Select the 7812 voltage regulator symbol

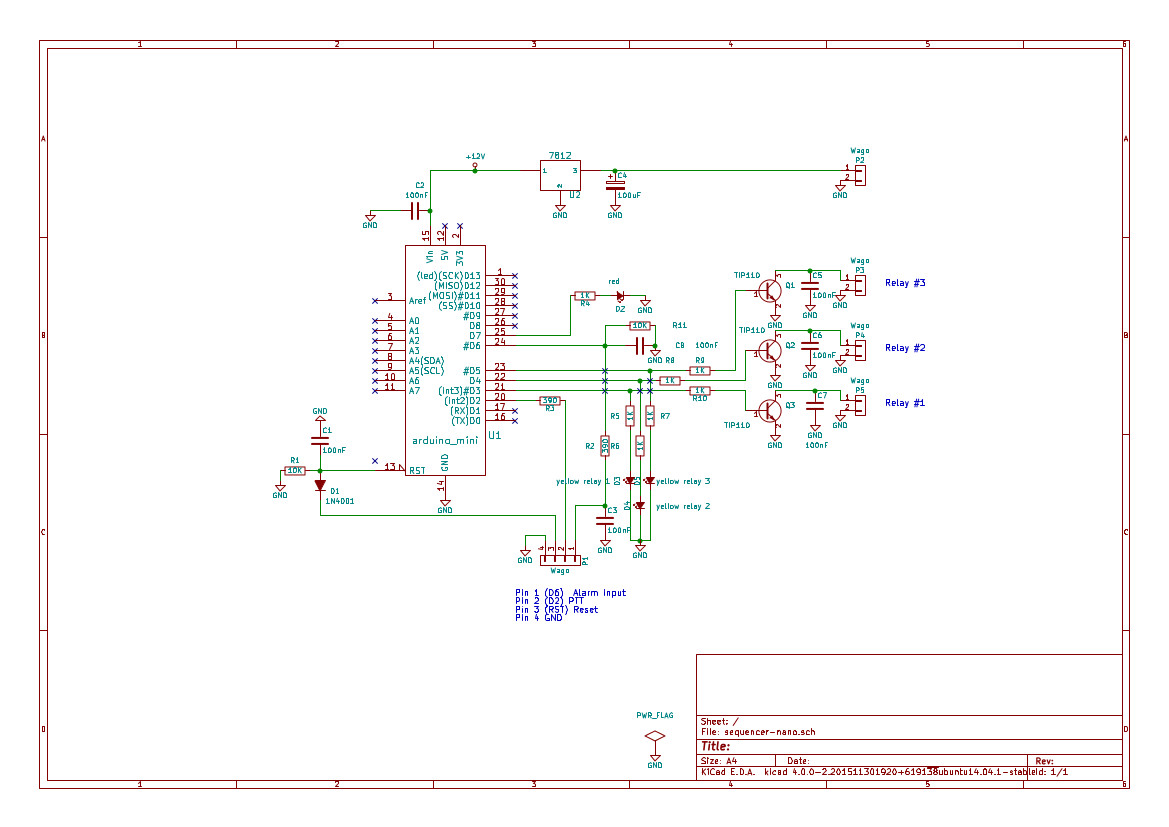[559, 173]
